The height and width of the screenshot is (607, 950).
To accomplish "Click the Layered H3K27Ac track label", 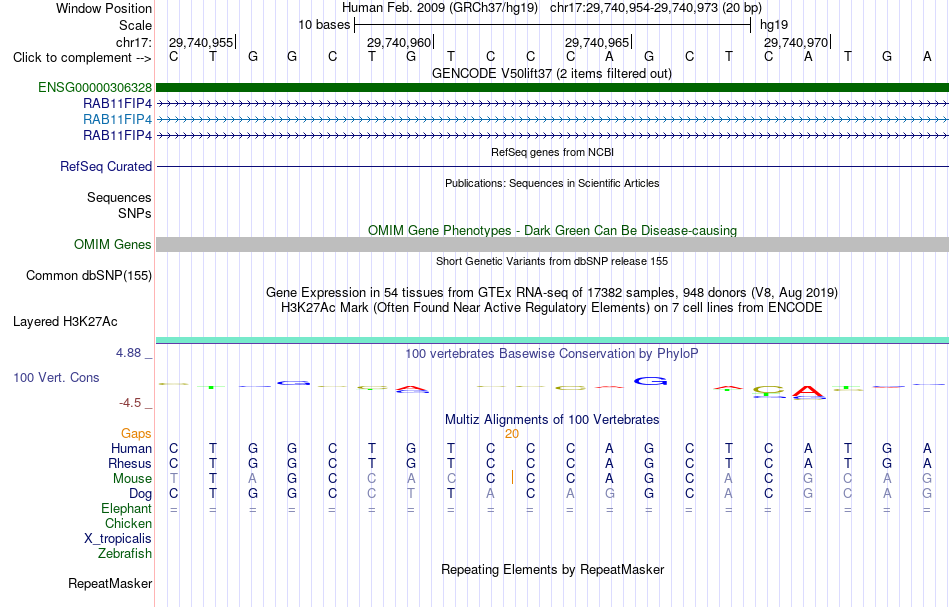I will pos(65,322).
